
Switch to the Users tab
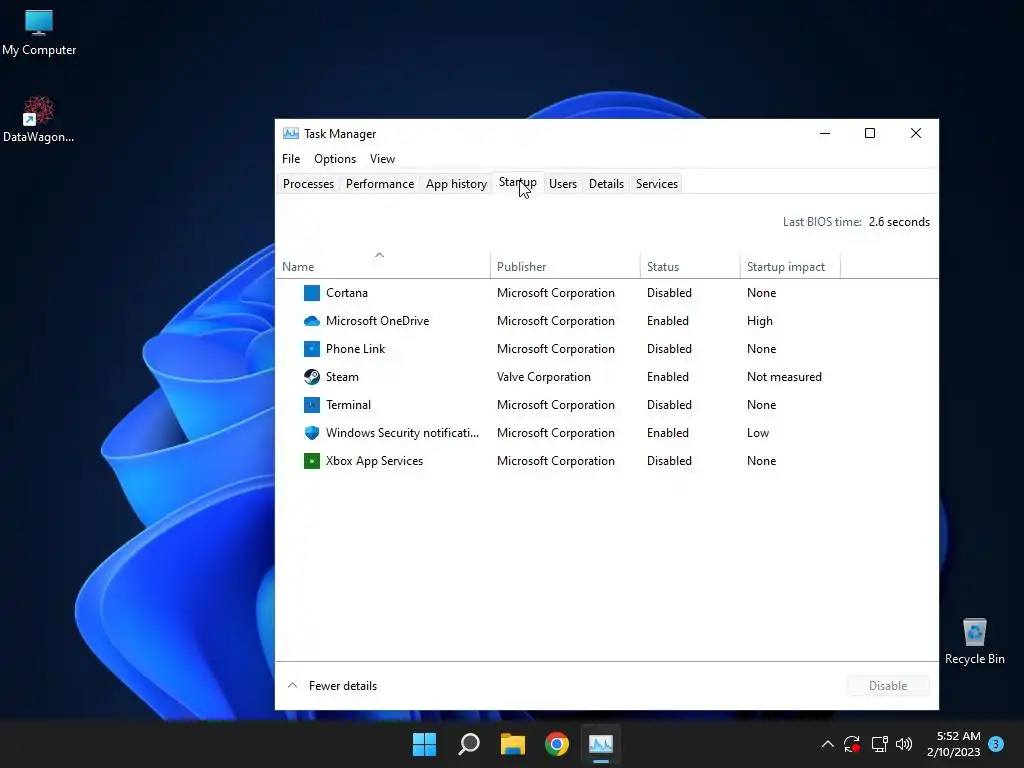(563, 184)
